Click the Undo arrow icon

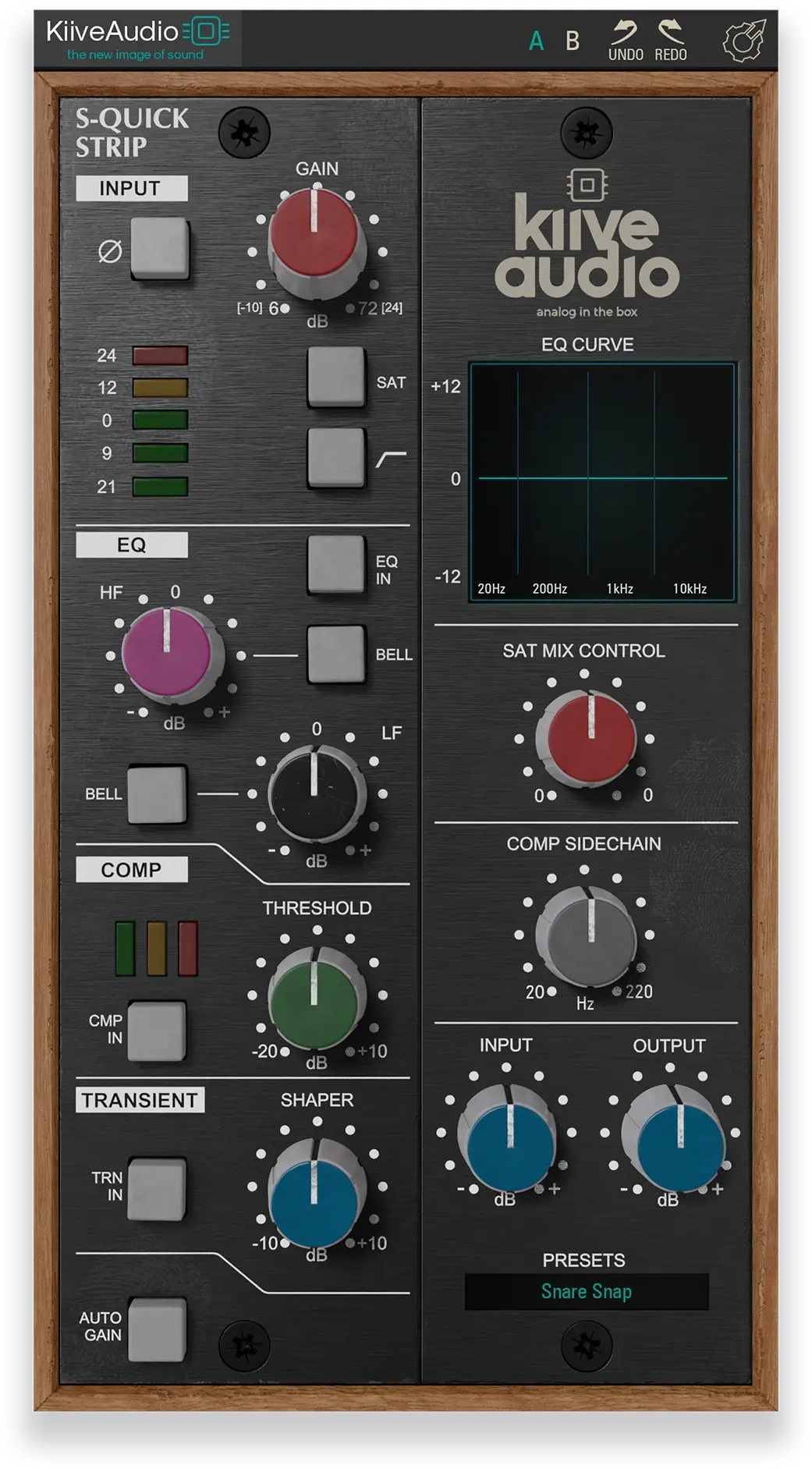[x=625, y=32]
